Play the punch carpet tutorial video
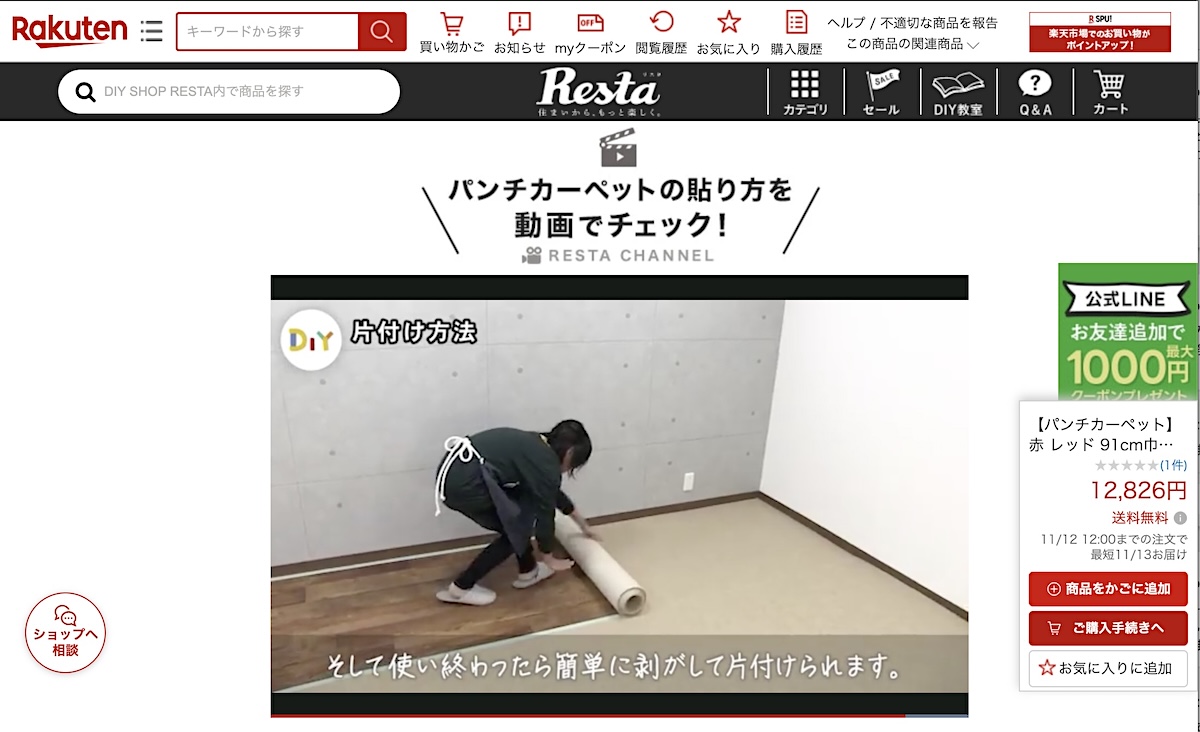The width and height of the screenshot is (1200, 732). click(x=619, y=496)
